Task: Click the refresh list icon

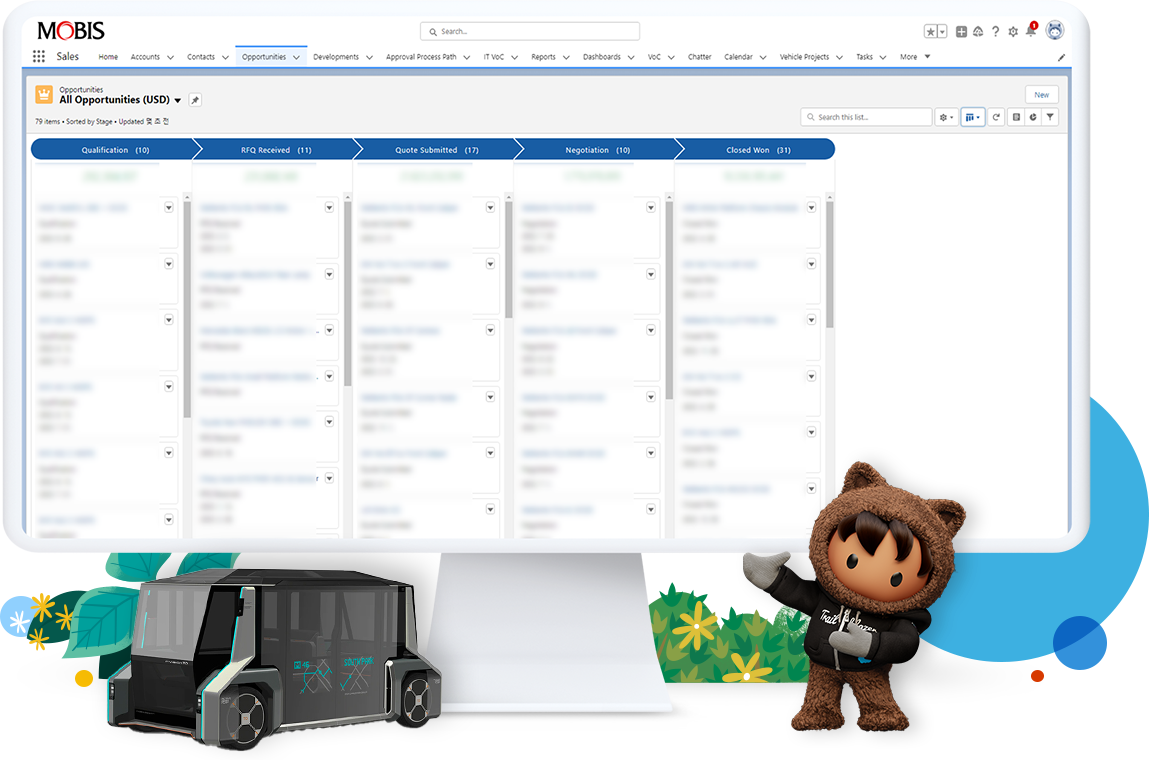Action: point(996,117)
